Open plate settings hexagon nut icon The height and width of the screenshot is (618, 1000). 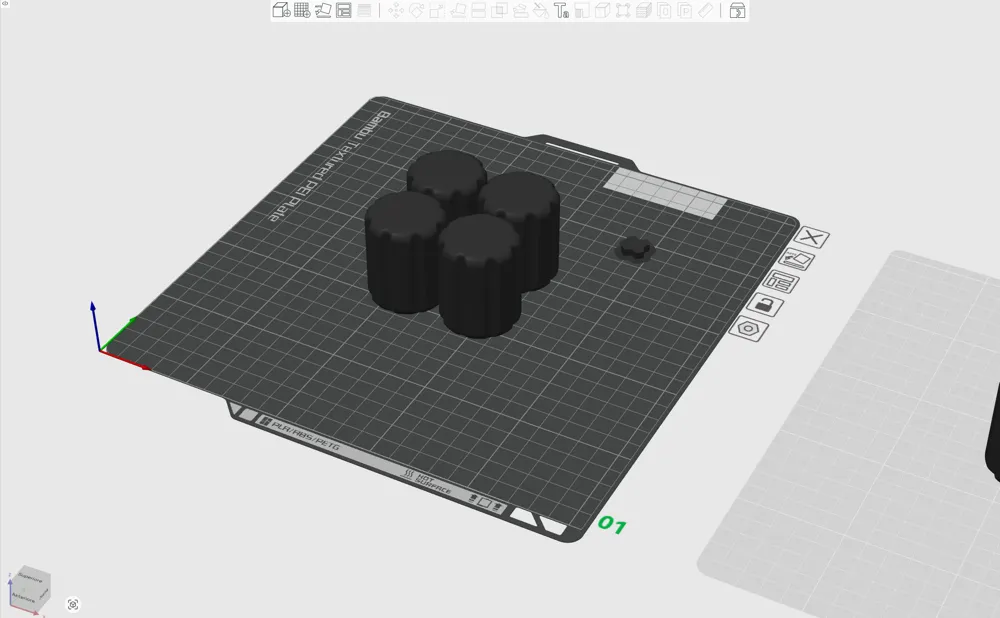point(748,328)
